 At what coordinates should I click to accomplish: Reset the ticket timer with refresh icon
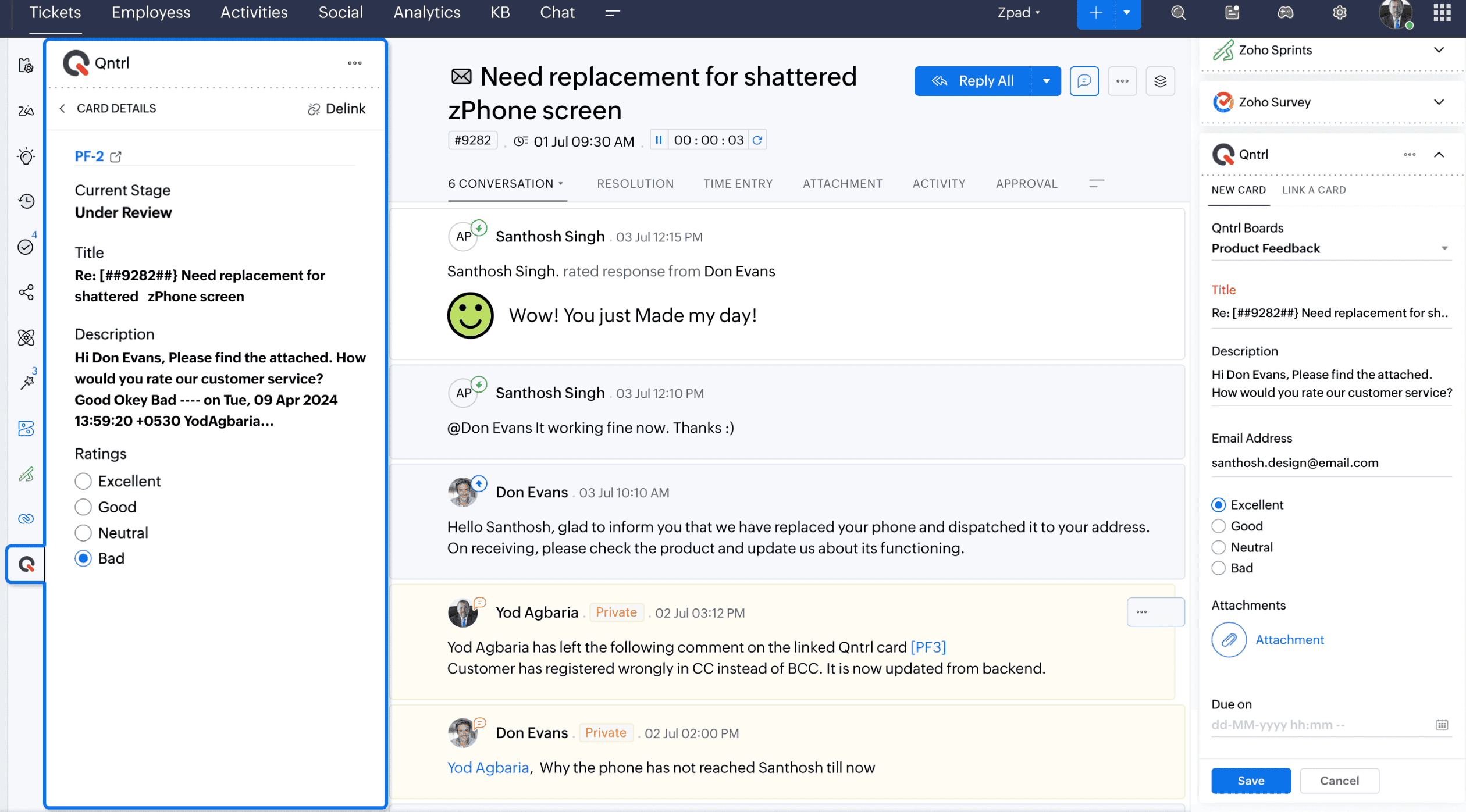coord(757,140)
